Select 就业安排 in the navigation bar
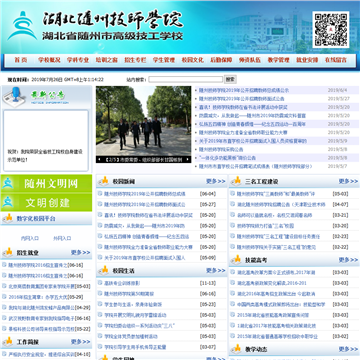The height and width of the screenshot is (360, 360). click(307, 60)
